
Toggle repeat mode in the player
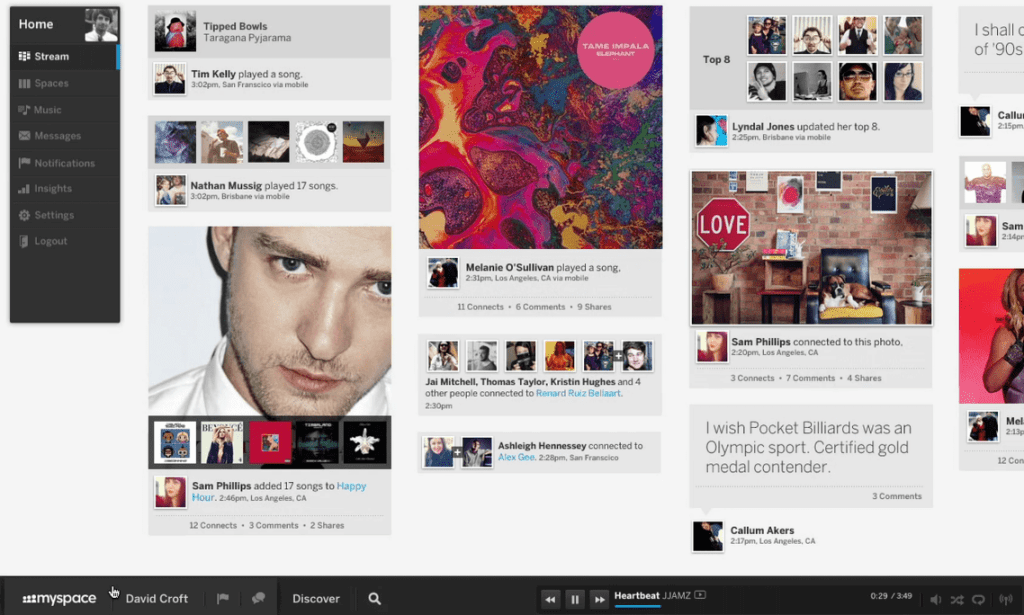tap(979, 599)
